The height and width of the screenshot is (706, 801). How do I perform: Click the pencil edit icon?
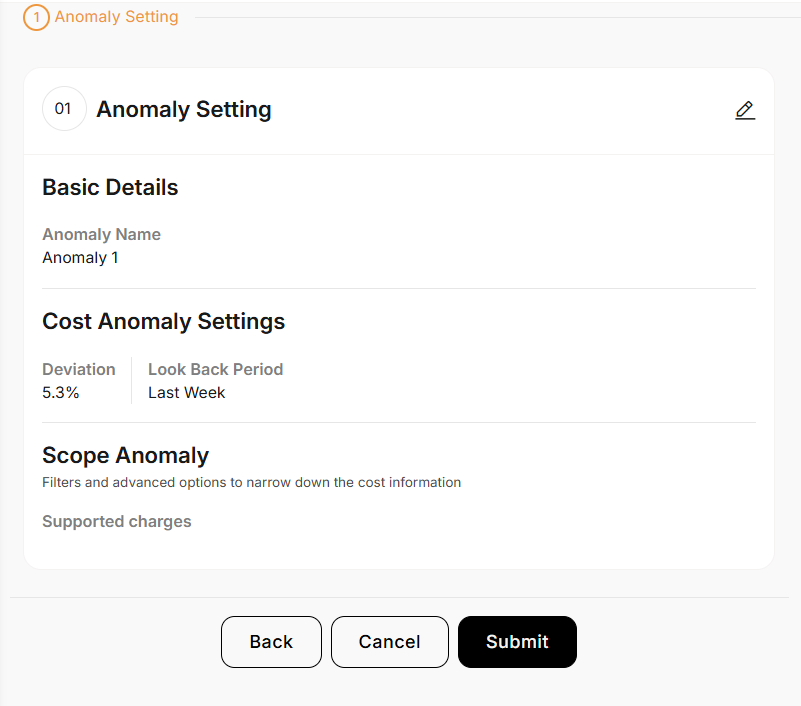pos(745,110)
